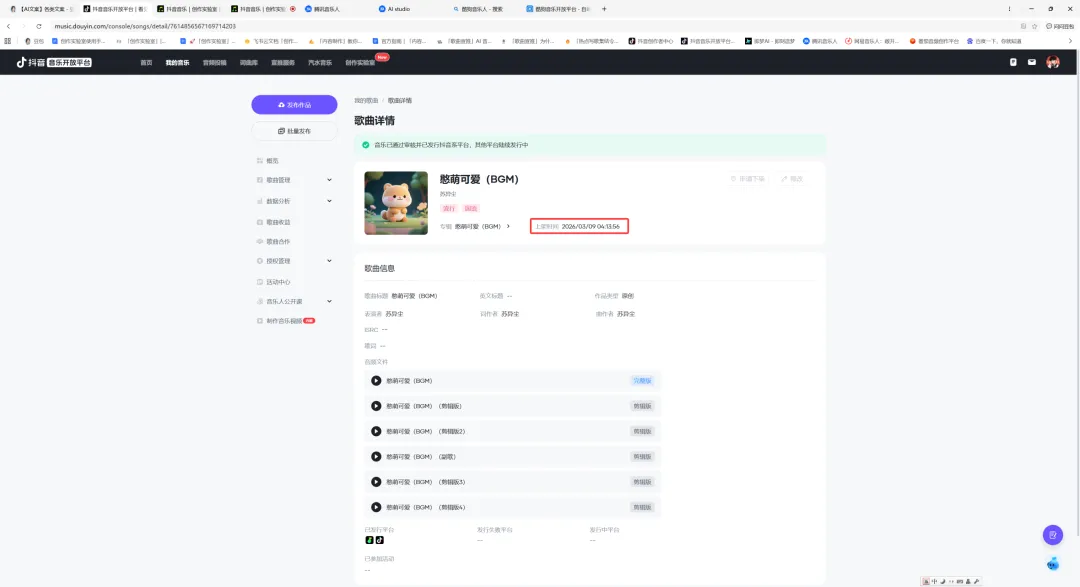Play the 憨萌可爱（BGM）完整版 track

[x=377, y=381]
